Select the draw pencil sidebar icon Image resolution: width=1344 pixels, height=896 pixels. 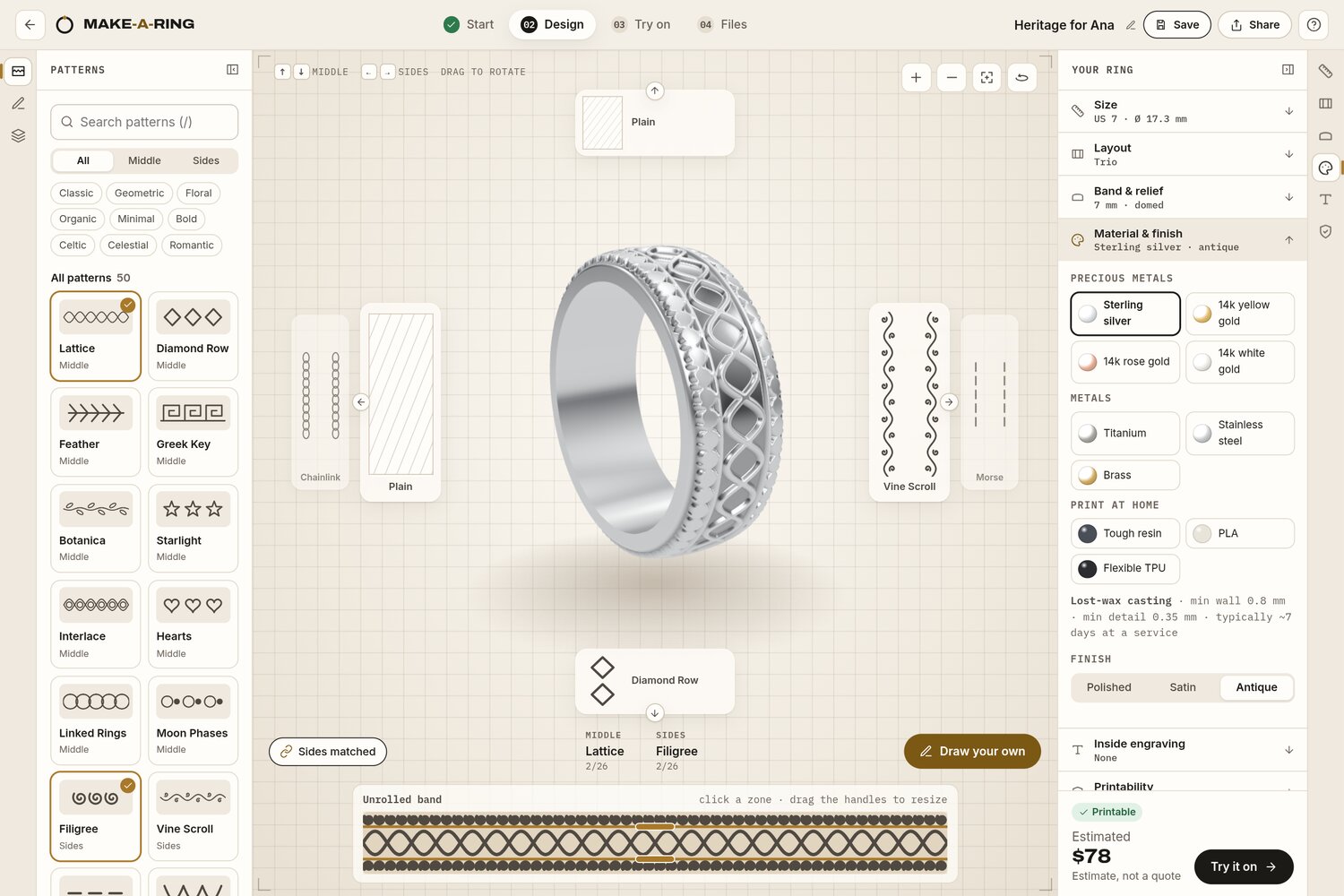pyautogui.click(x=18, y=104)
